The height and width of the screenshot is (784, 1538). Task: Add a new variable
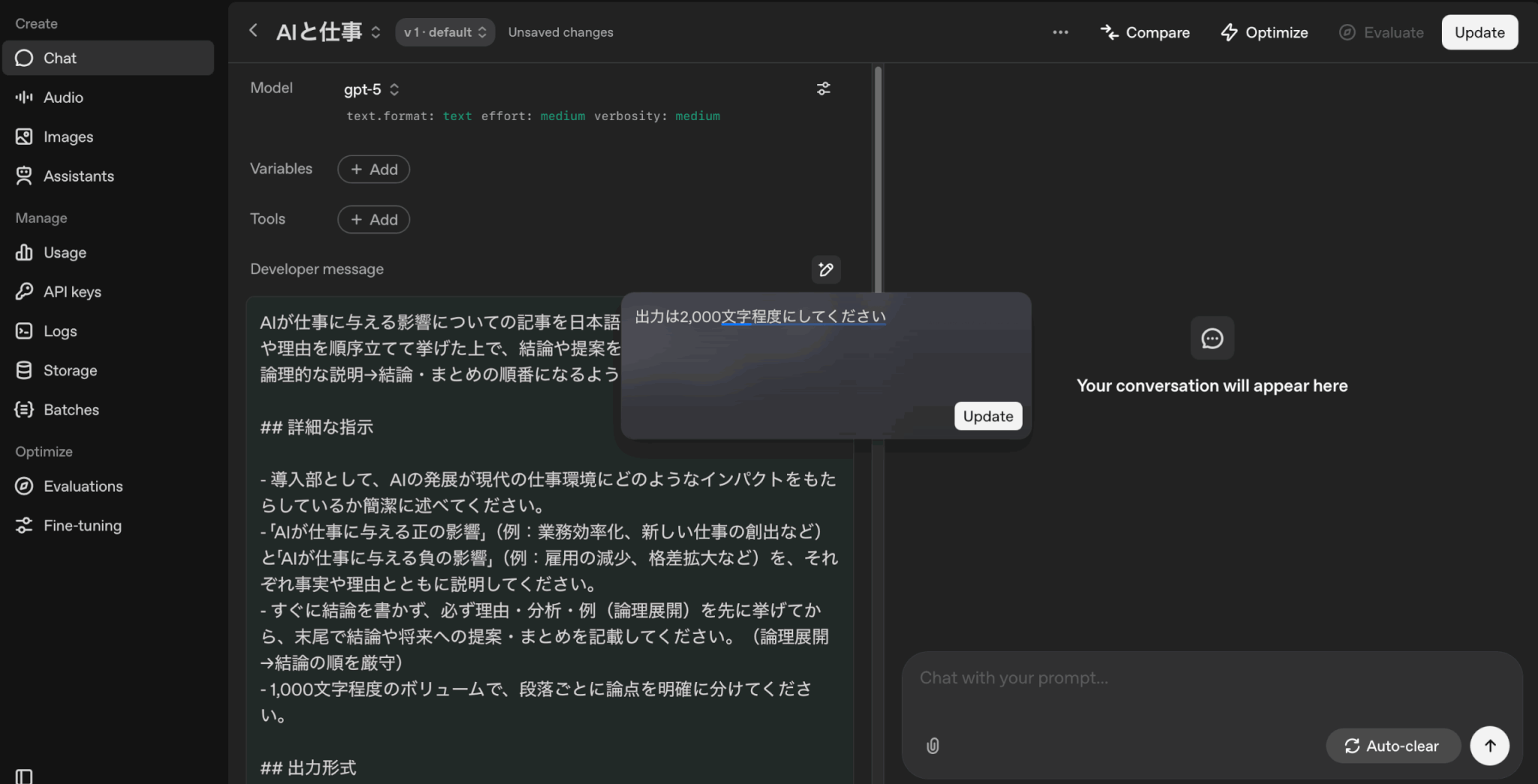click(373, 170)
